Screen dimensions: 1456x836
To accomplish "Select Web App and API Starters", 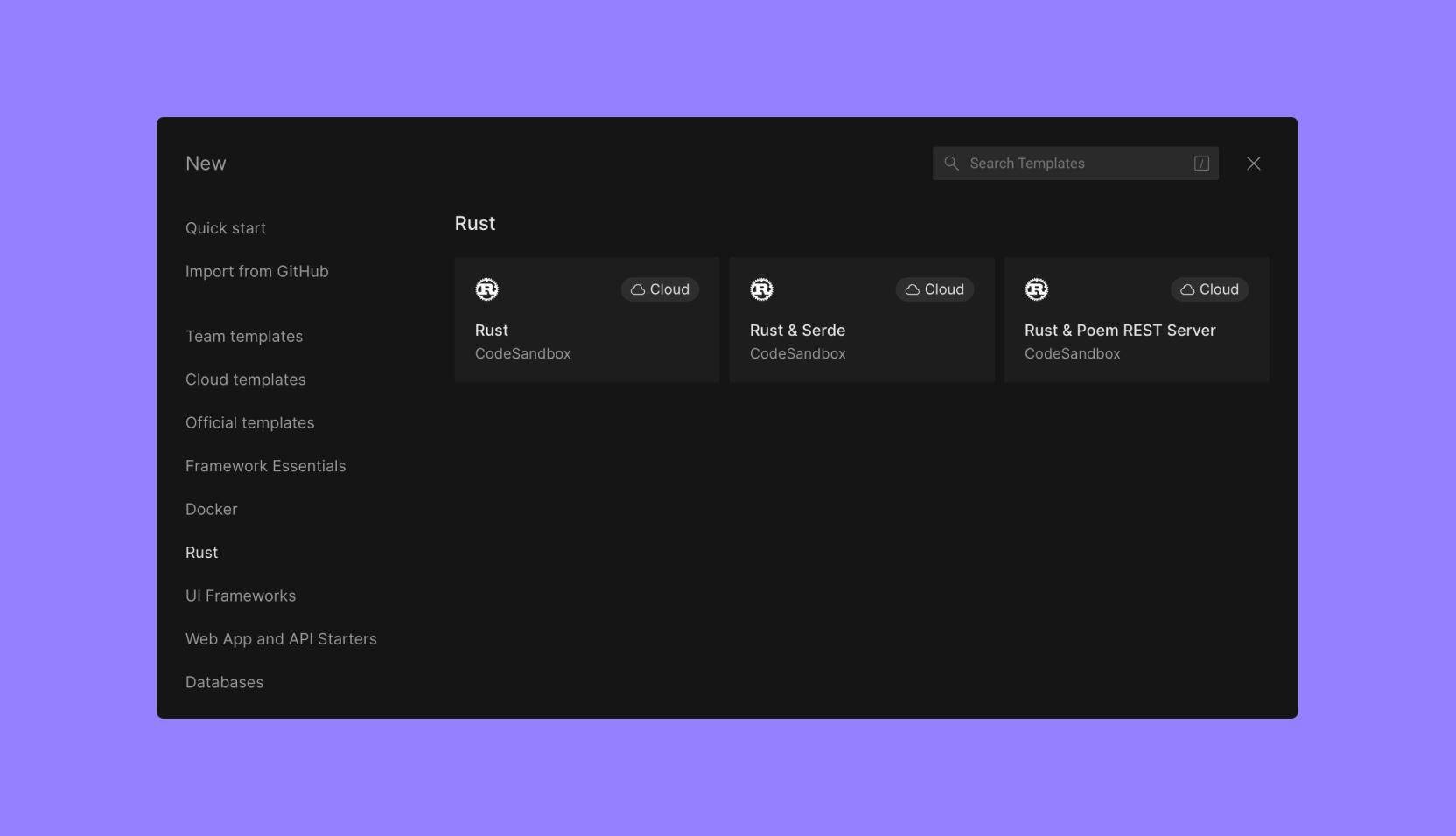I will tap(281, 639).
